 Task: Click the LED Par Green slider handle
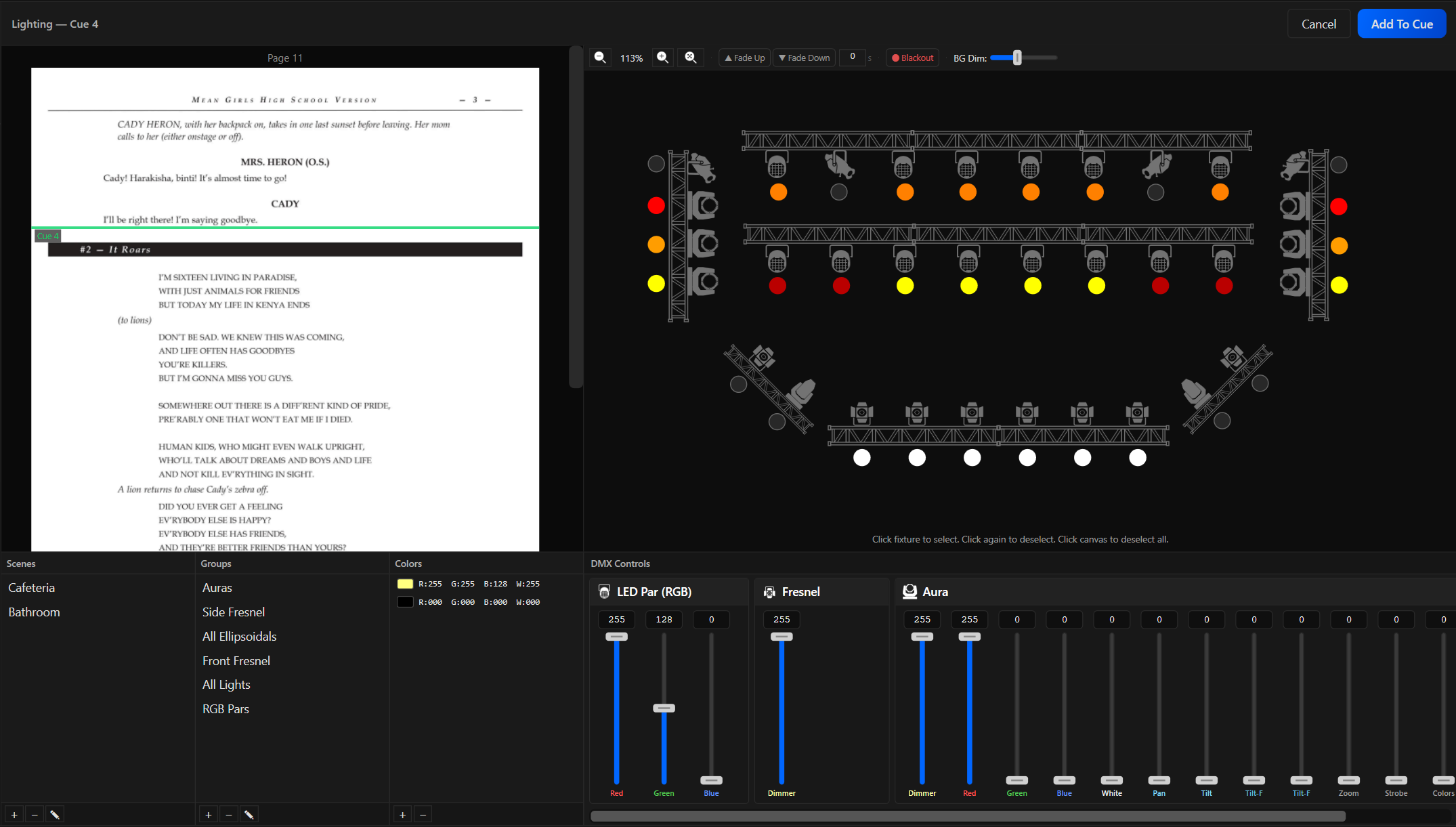pos(664,708)
